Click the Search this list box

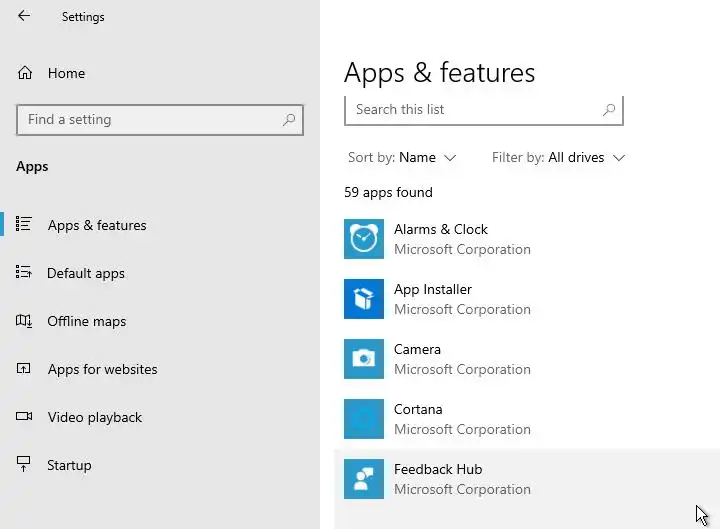tap(470, 110)
